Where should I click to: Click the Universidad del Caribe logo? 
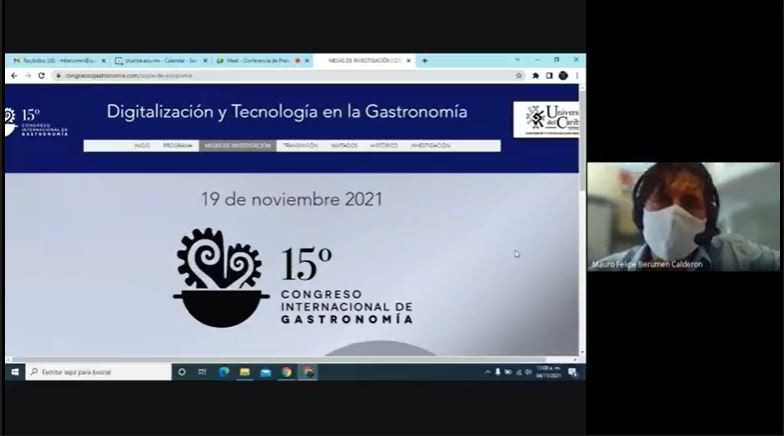point(546,120)
